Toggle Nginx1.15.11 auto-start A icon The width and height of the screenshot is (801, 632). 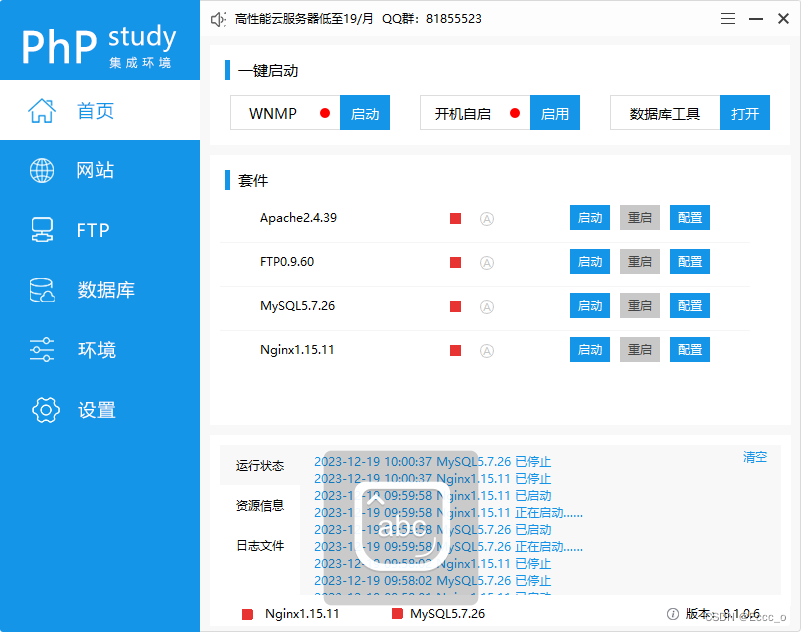pos(487,350)
